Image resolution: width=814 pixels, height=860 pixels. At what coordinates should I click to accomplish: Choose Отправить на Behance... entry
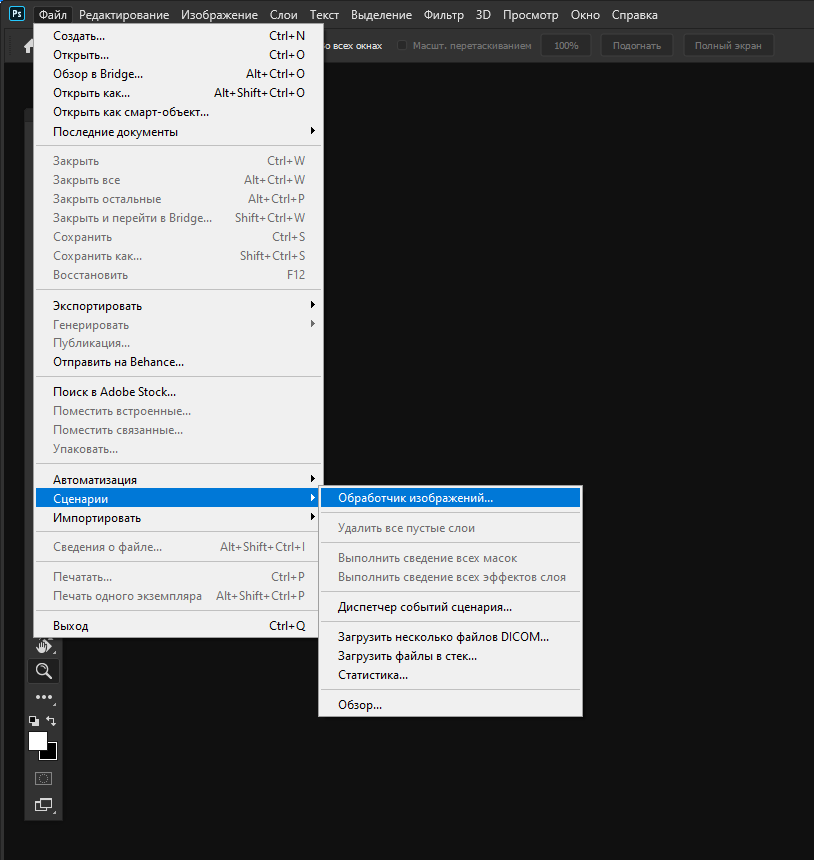178,362
